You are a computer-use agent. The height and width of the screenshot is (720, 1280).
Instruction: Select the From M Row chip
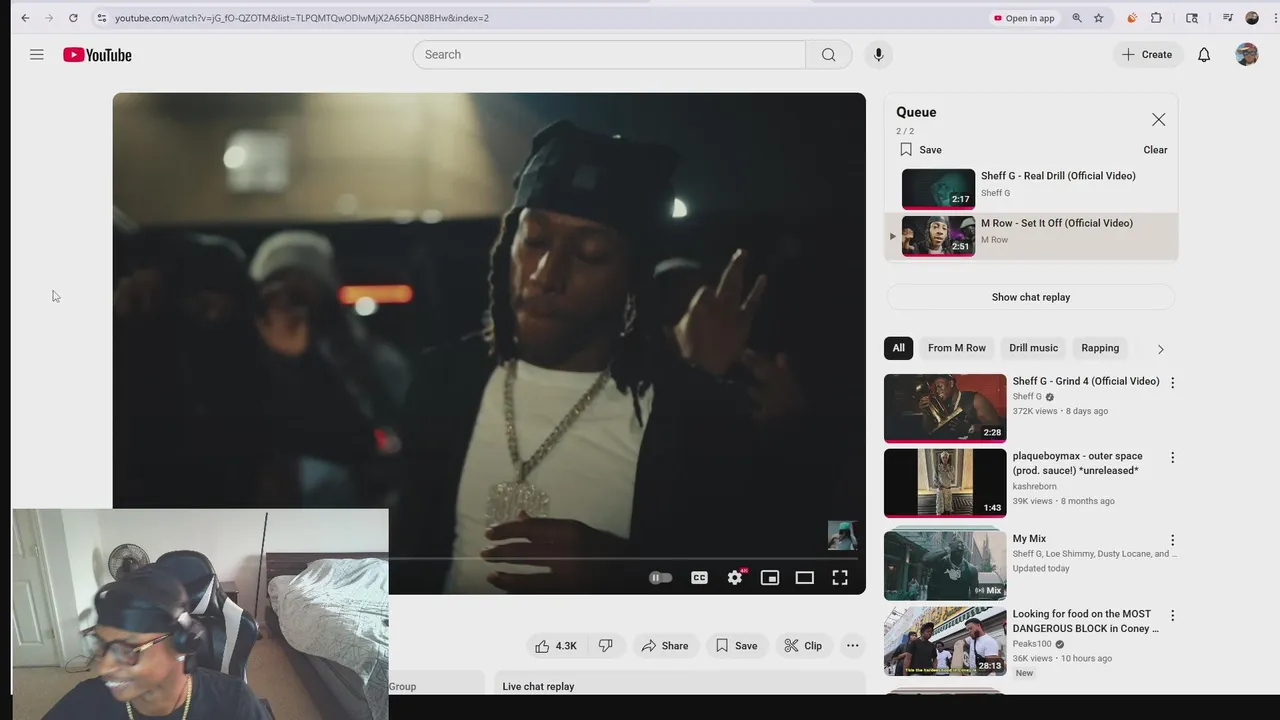tap(957, 348)
